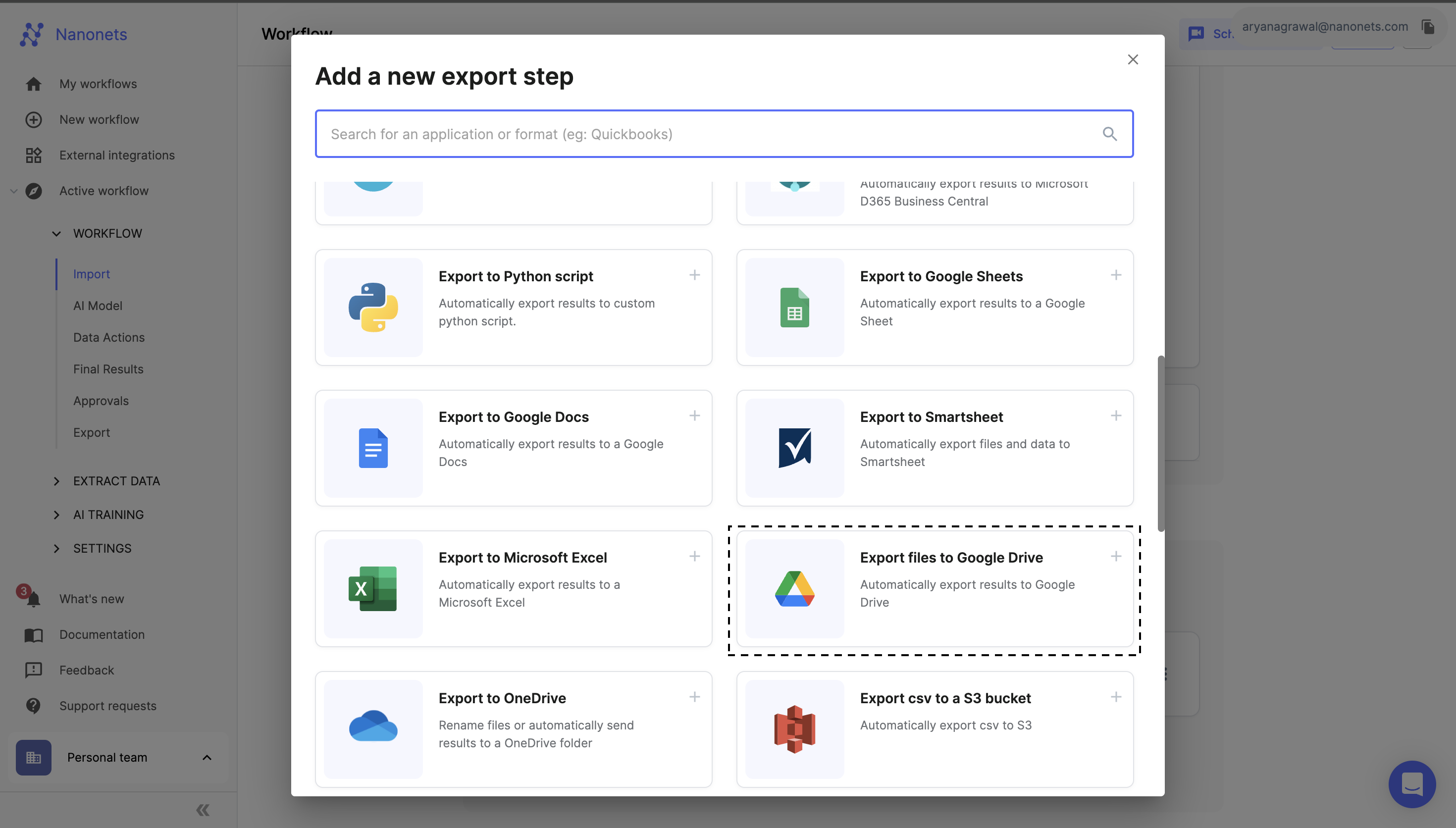Close the Add a new export step dialog

pyautogui.click(x=1133, y=60)
